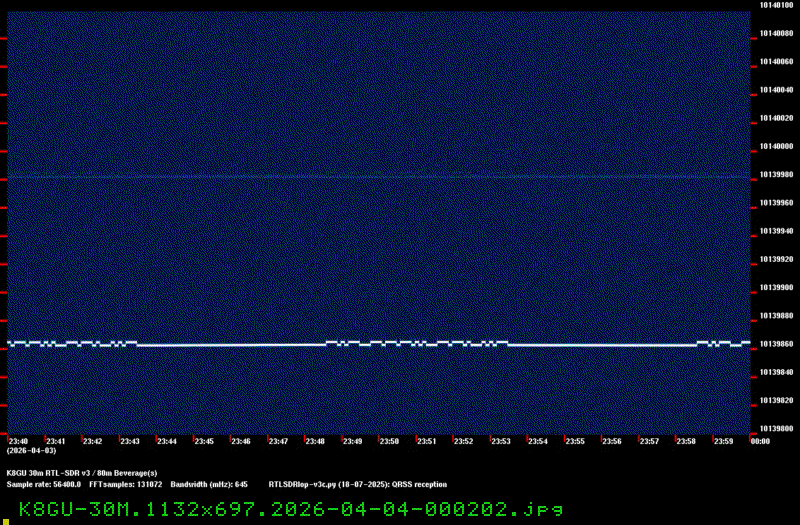Select the RTLSDRlop-v3c.py QRSS reception text
This screenshot has height=525, width=800.
pos(358,485)
